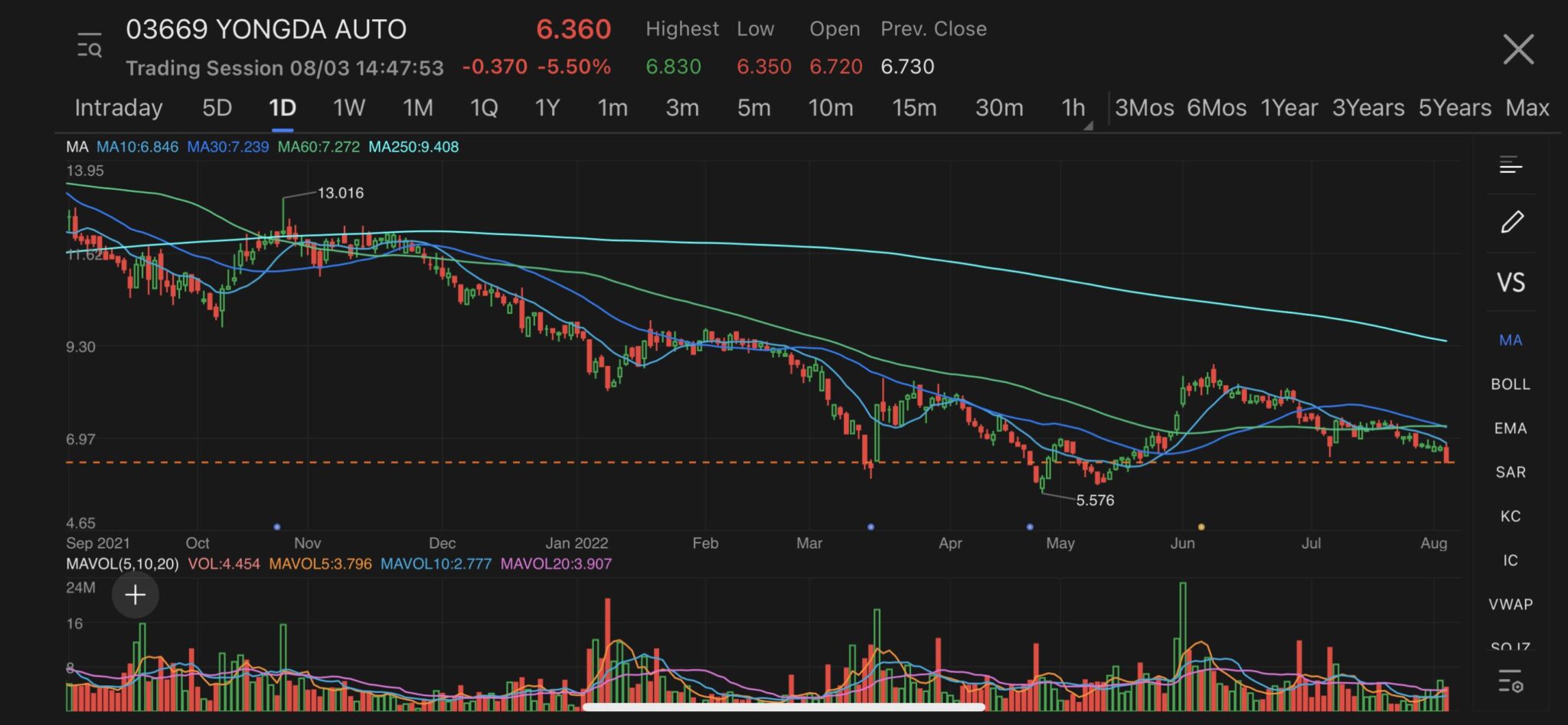Choose the 1m minute interval
Viewport: 1568px width, 725px height.
click(x=612, y=107)
